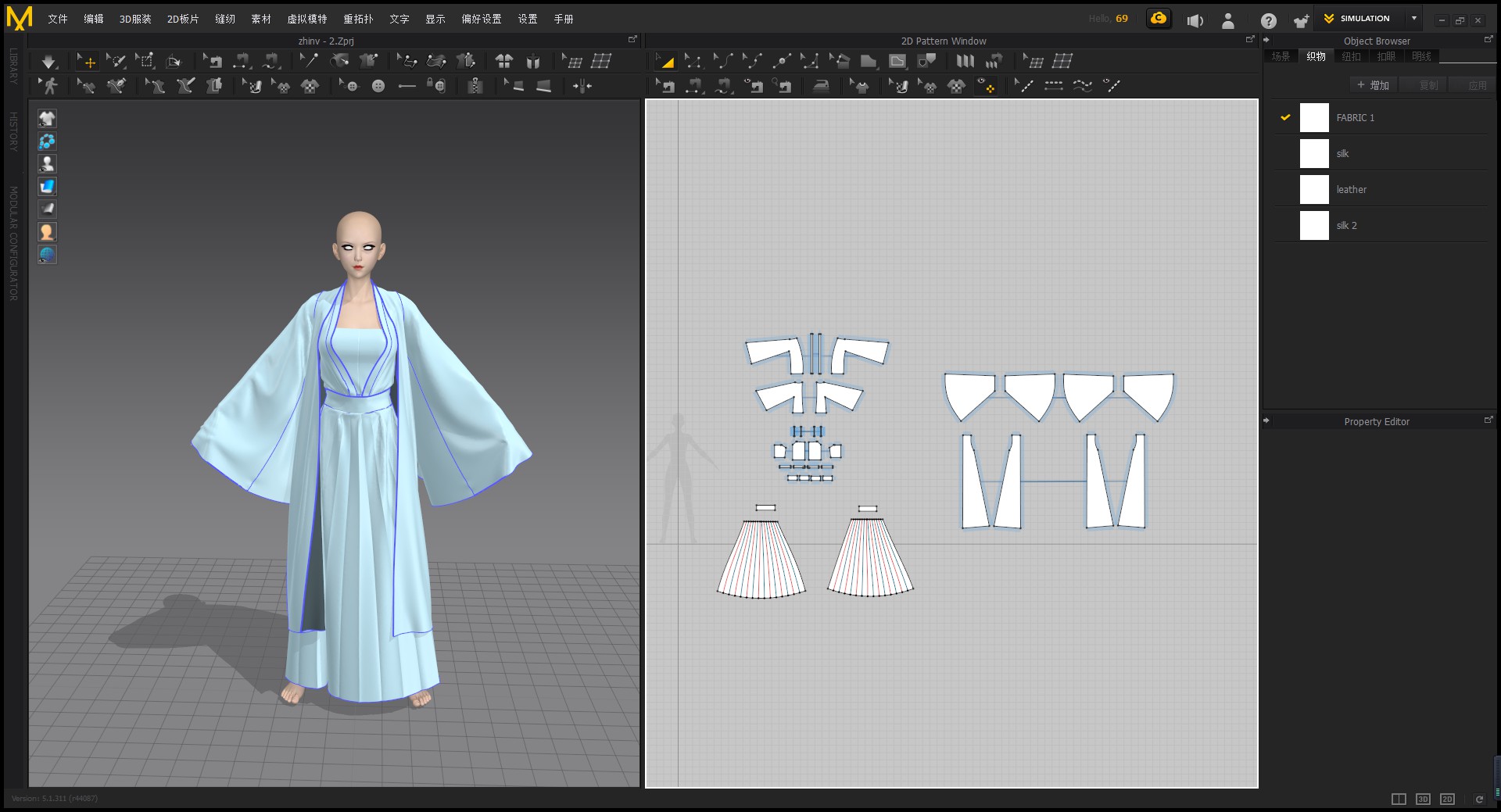Image resolution: width=1501 pixels, height=812 pixels.
Task: Open the SIMULATION mode dropdown arrow
Action: click(x=1413, y=18)
